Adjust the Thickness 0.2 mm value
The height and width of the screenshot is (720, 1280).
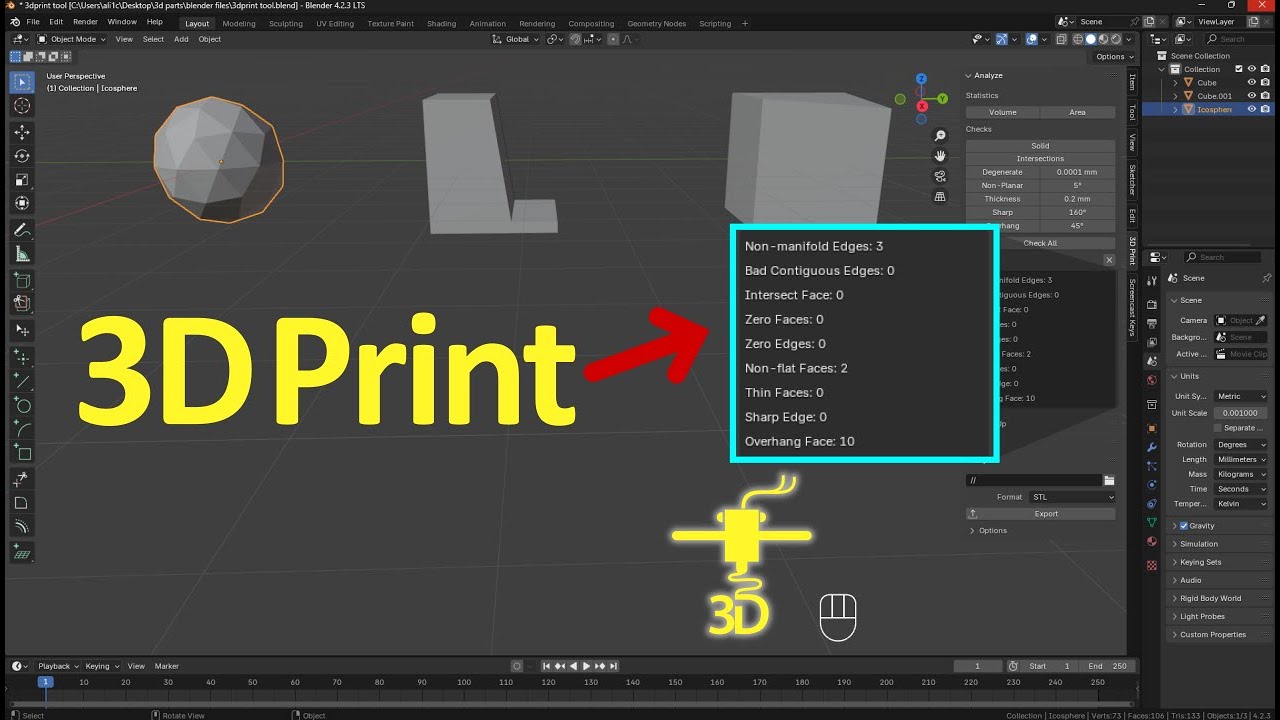[x=1077, y=199]
